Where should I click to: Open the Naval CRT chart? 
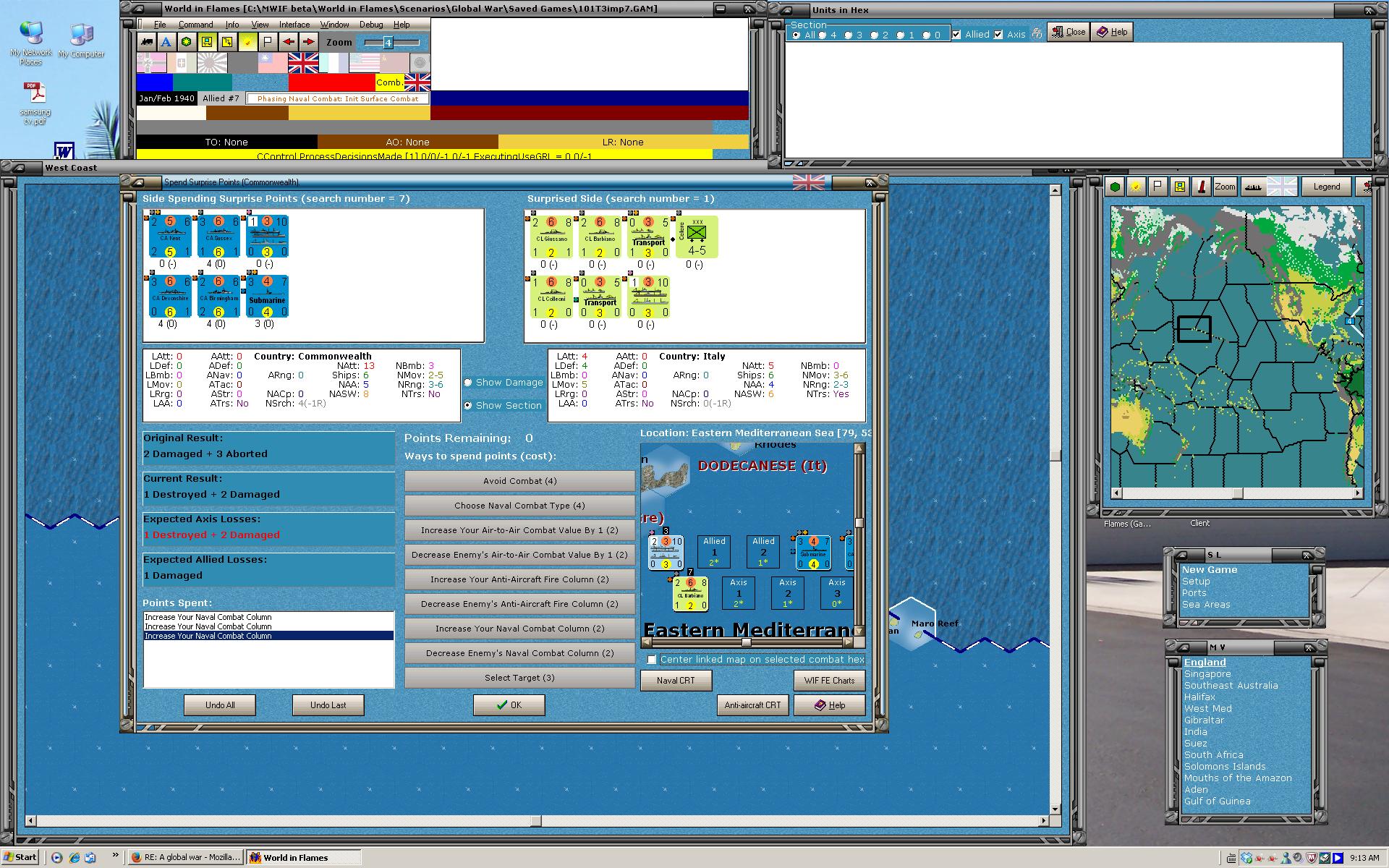(676, 681)
